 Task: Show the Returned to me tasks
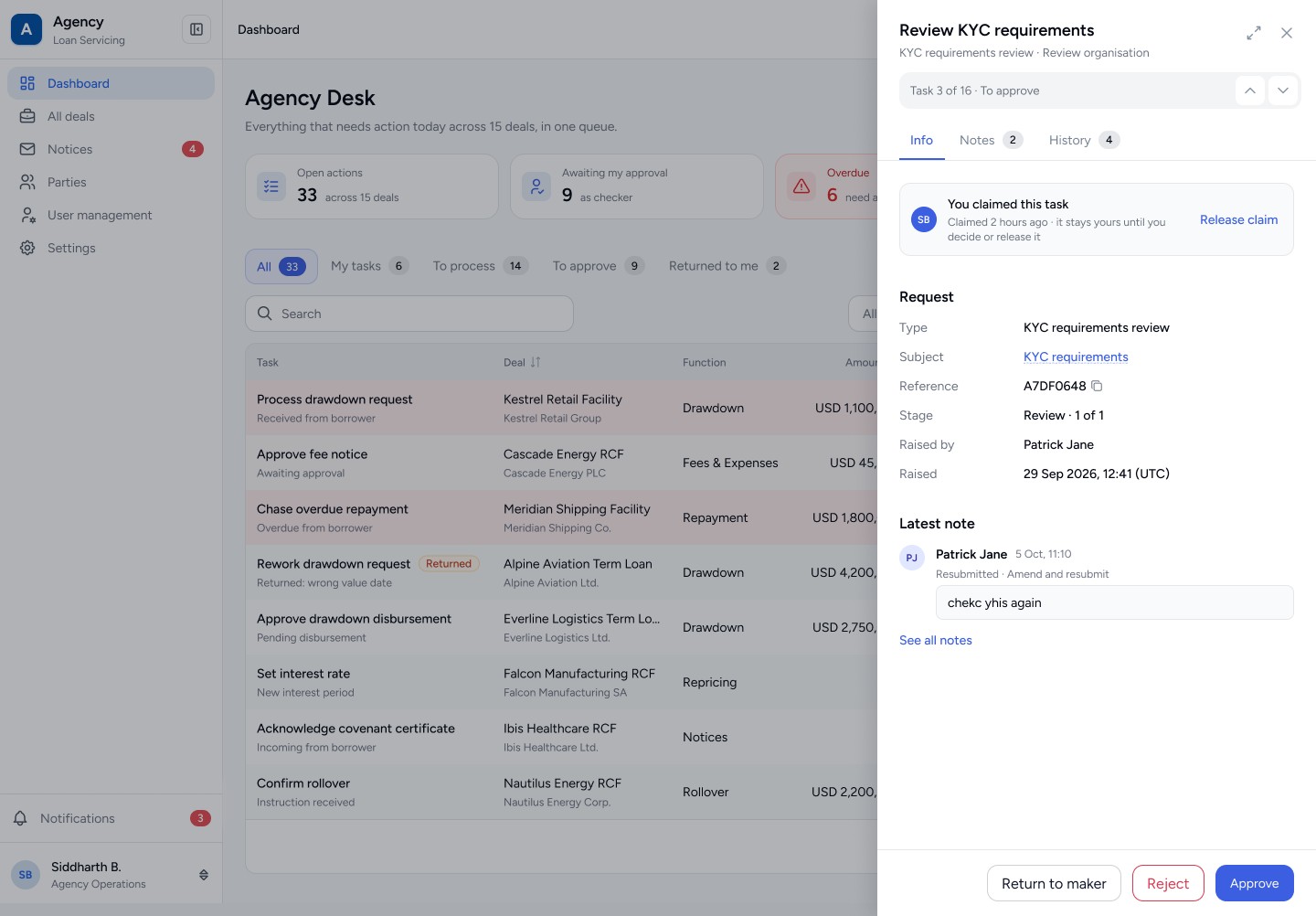[x=727, y=266]
